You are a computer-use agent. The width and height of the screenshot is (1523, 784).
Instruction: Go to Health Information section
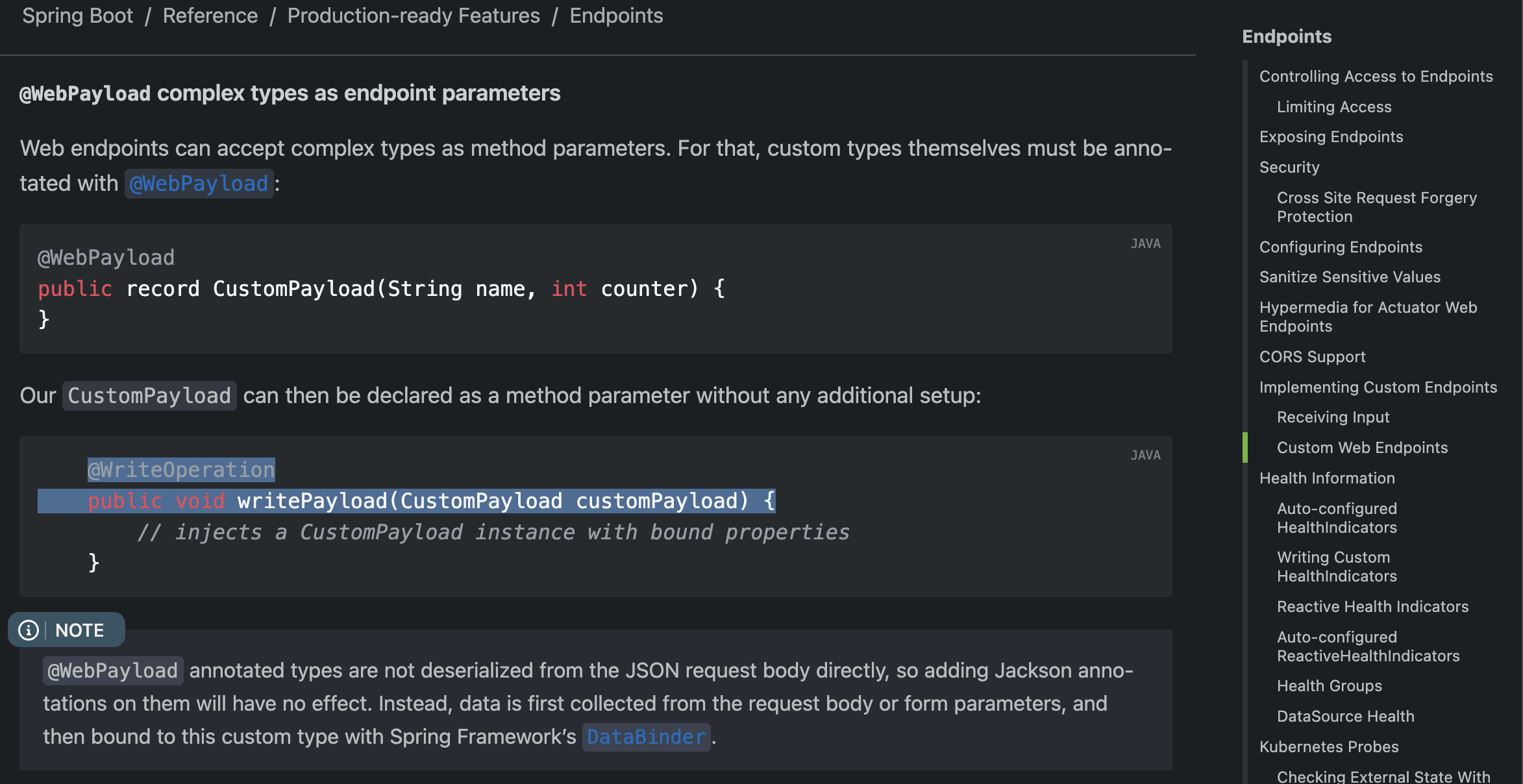tap(1326, 478)
